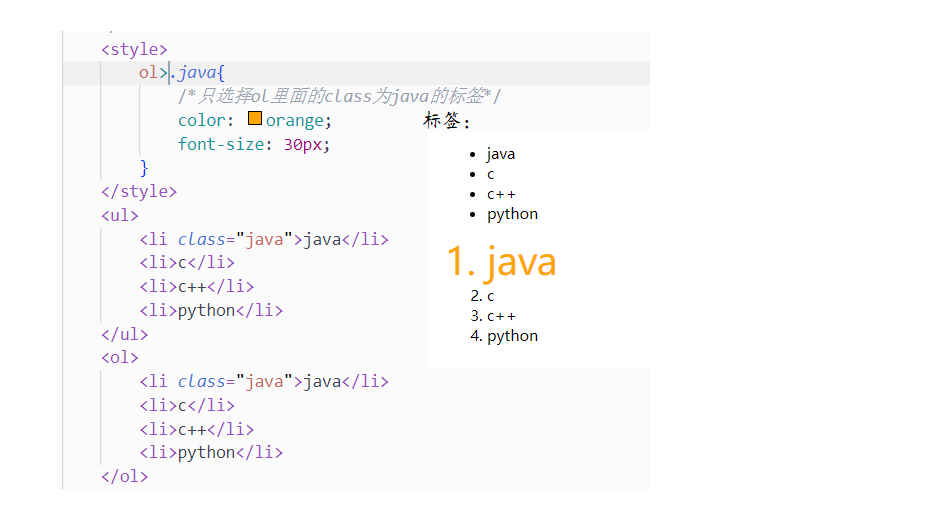Click the opening <ol> tag
This screenshot has width=934, height=520.
(120, 357)
